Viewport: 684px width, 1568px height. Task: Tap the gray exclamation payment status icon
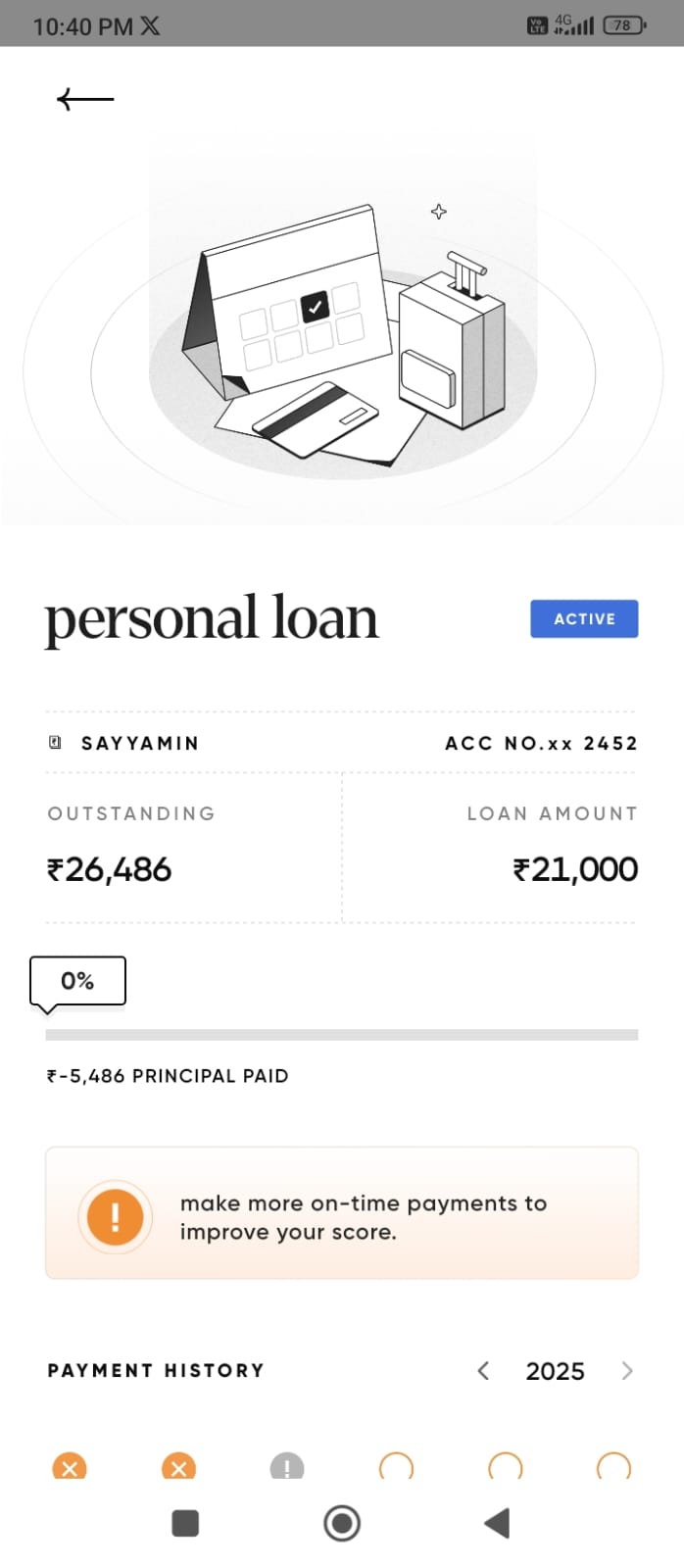tap(287, 1467)
